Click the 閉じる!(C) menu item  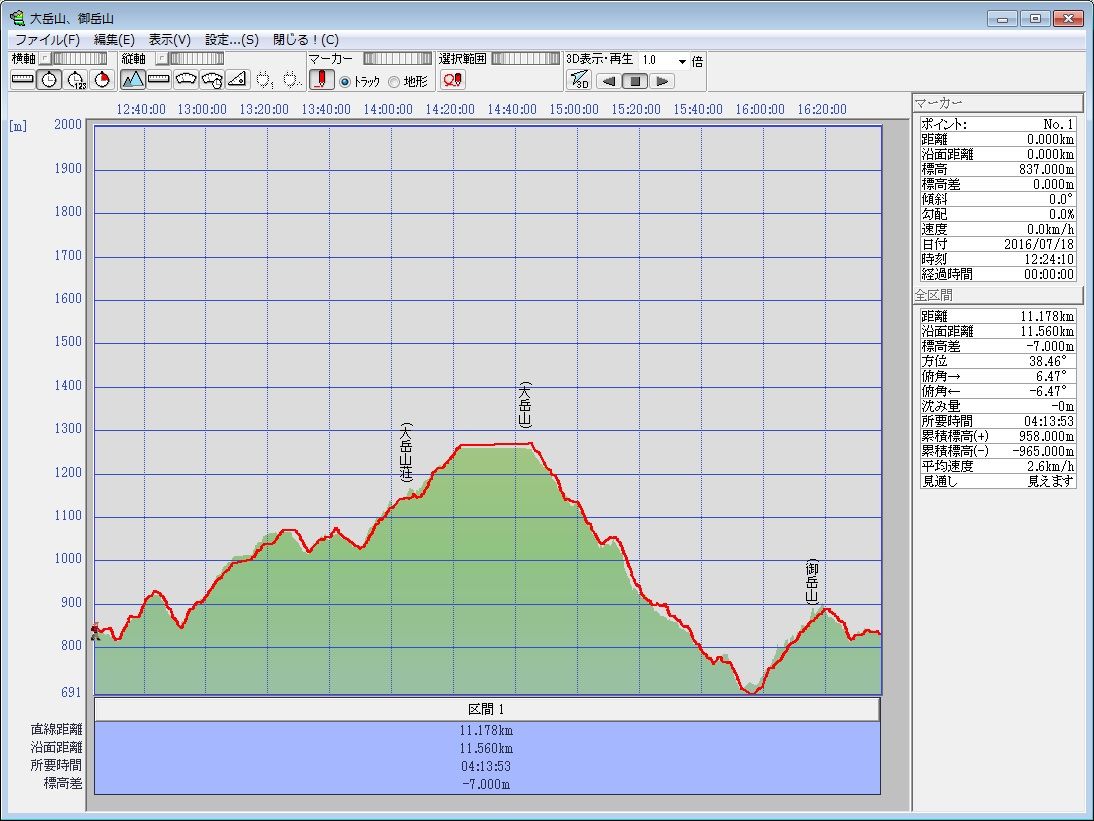click(x=306, y=40)
